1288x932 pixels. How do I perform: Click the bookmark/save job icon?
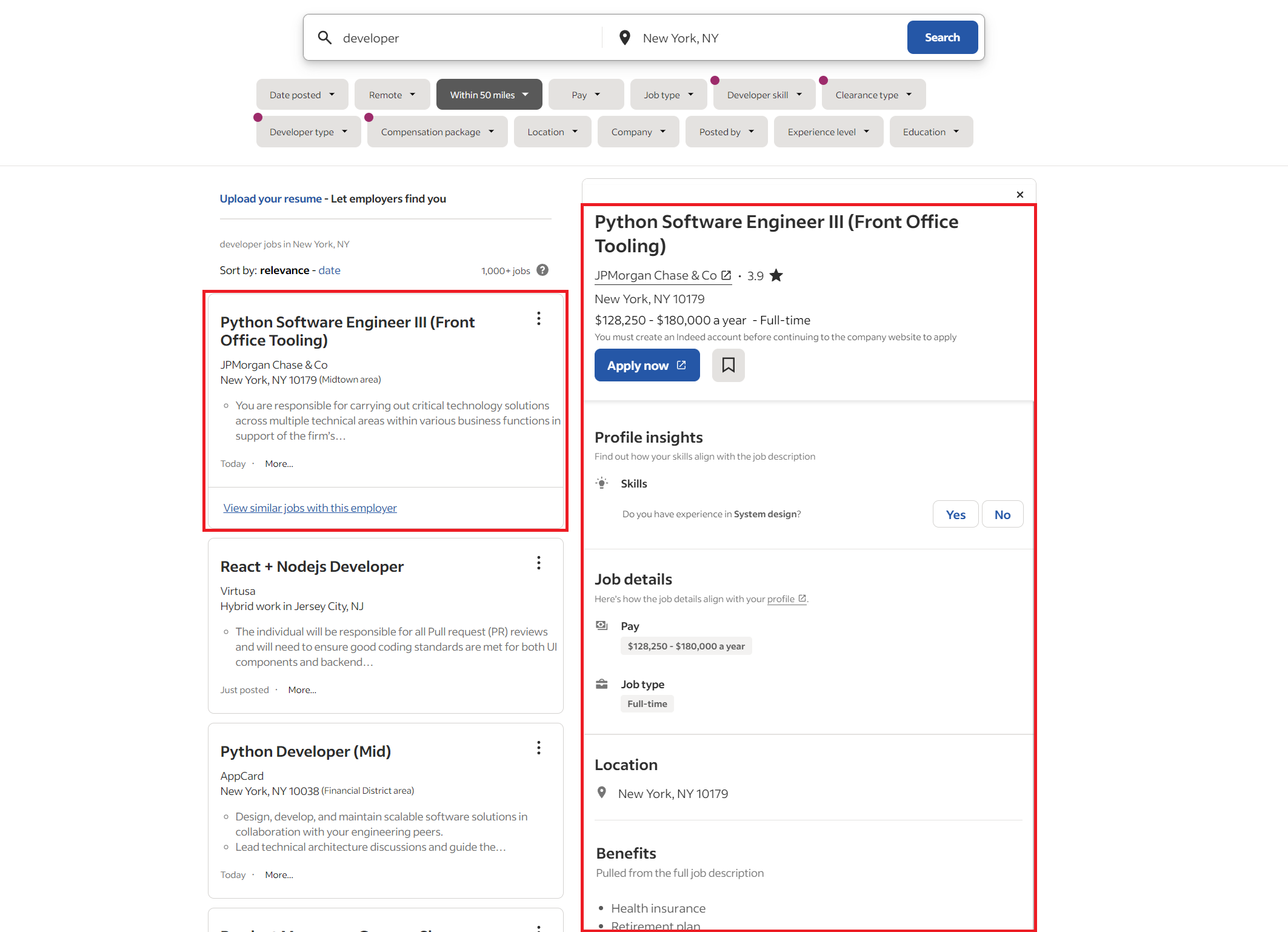click(x=728, y=365)
